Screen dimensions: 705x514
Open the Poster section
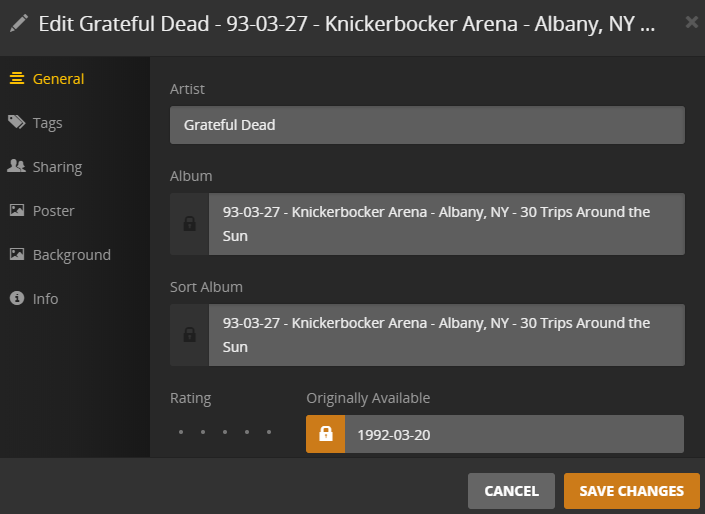(53, 211)
